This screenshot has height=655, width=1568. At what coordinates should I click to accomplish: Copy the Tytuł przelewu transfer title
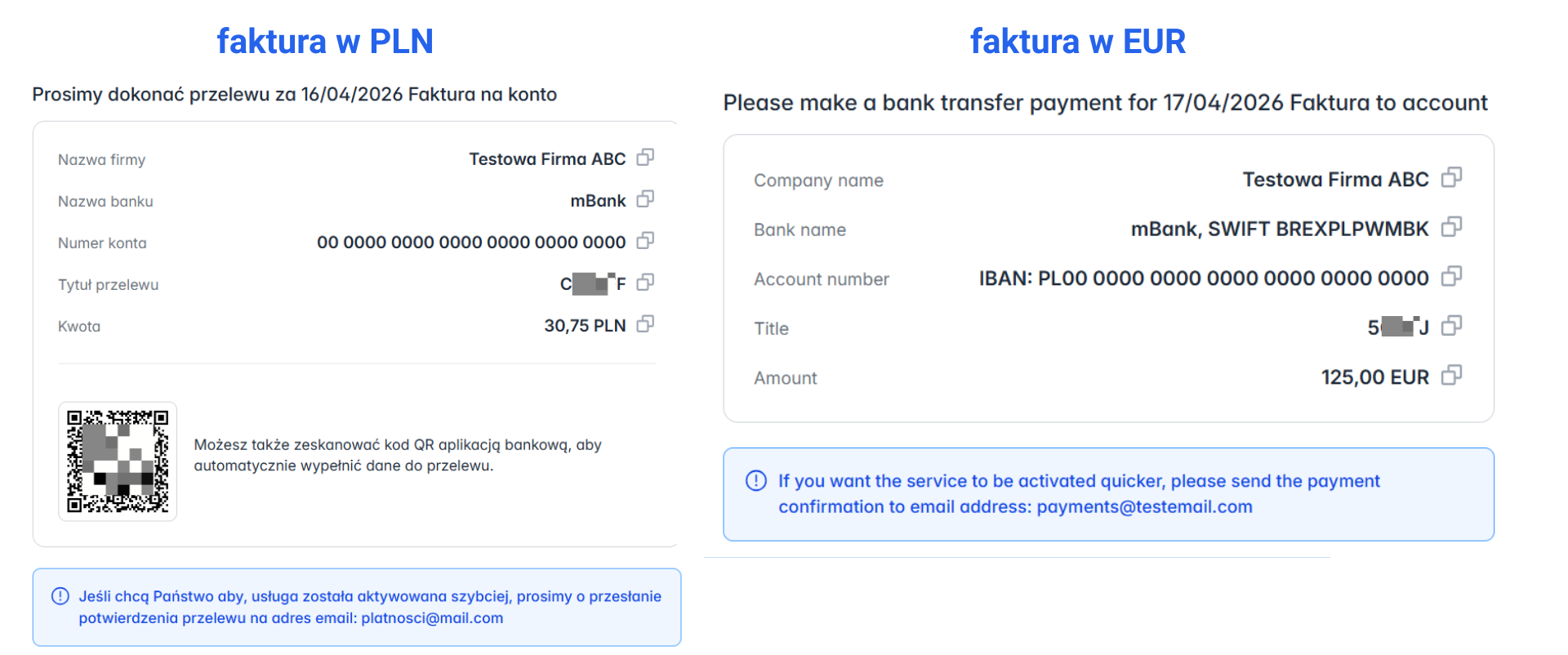click(x=645, y=282)
